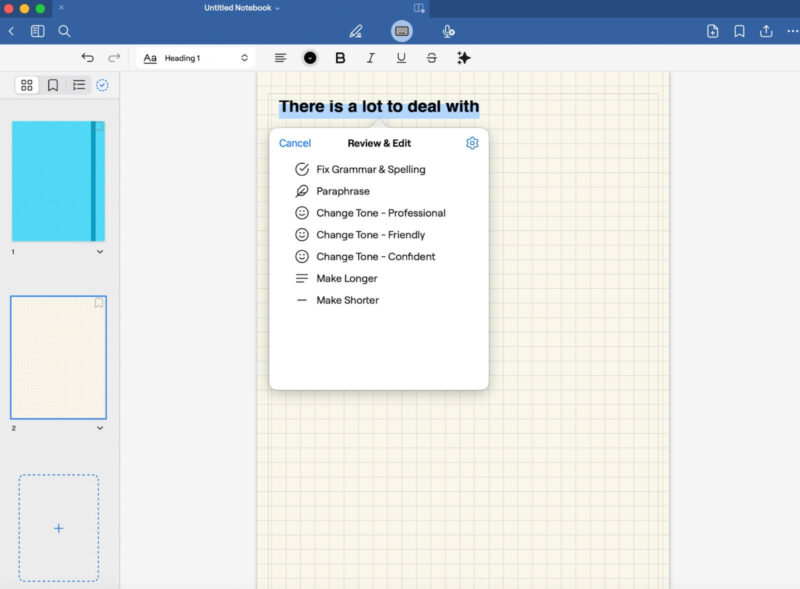Viewport: 800px width, 589px height.
Task: Open the blue cover page thumbnail
Action: click(x=58, y=181)
